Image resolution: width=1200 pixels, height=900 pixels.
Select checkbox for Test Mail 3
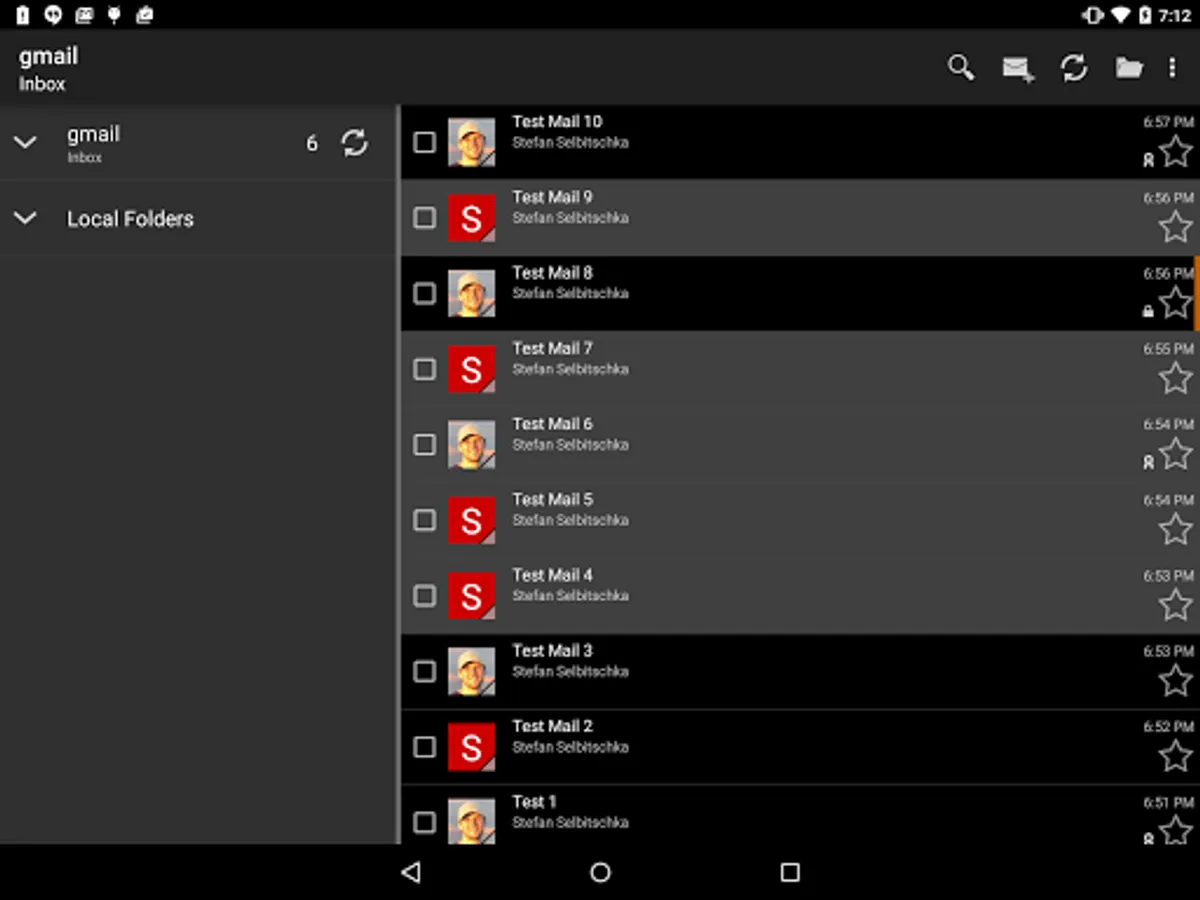425,671
